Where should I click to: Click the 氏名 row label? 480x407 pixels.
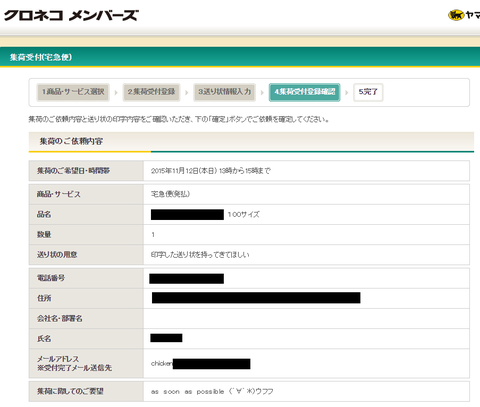(x=44, y=339)
